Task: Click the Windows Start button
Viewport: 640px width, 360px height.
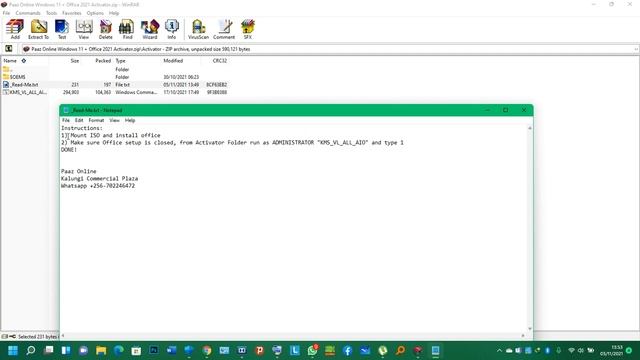Action: (x=13, y=350)
